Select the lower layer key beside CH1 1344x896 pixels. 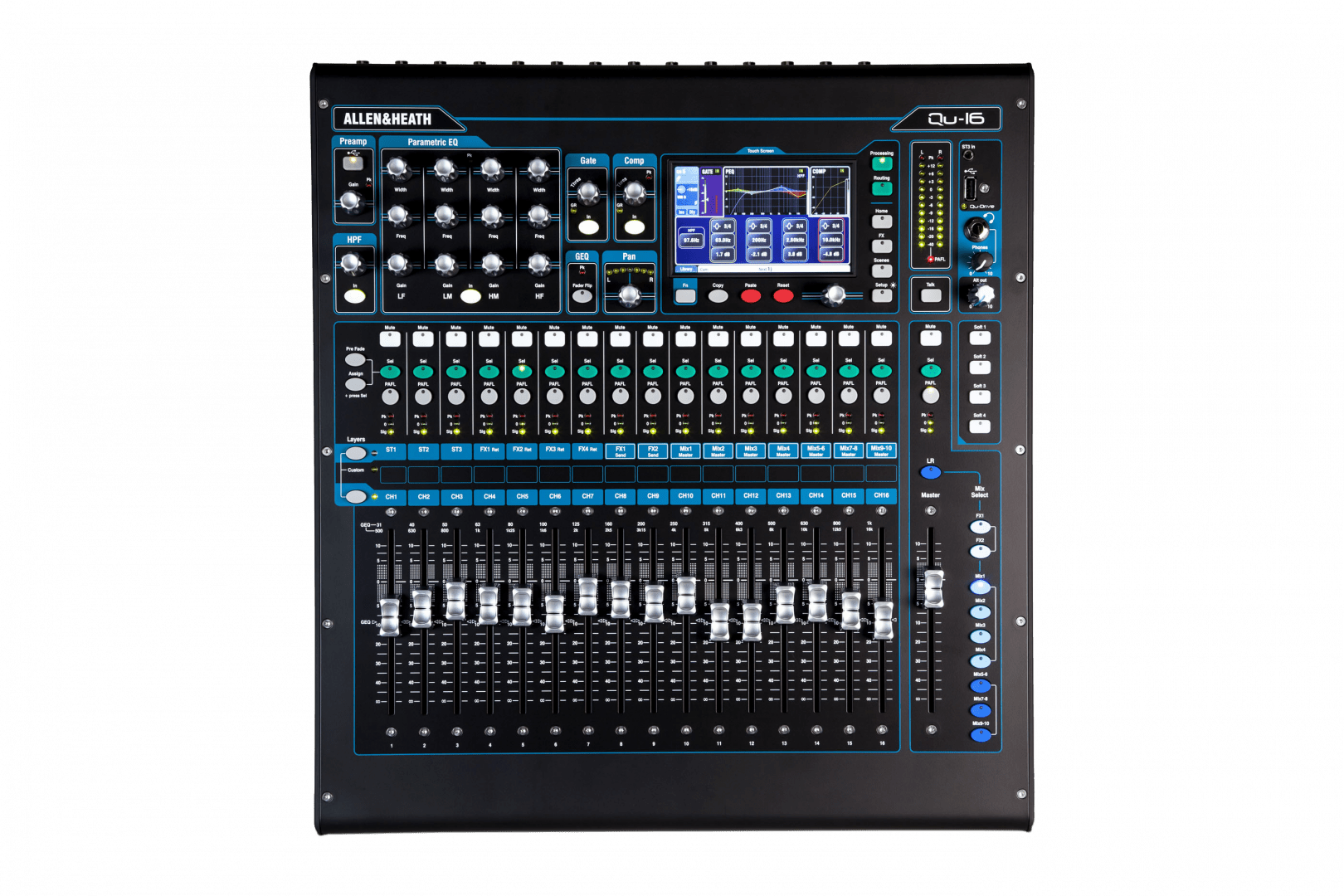pos(355,496)
